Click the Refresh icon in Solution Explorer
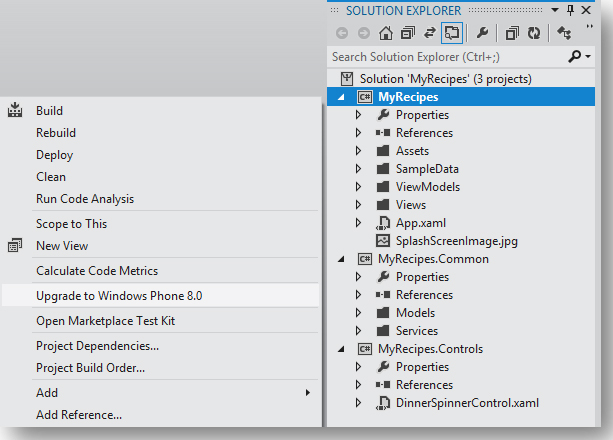613x440 pixels. 534,33
